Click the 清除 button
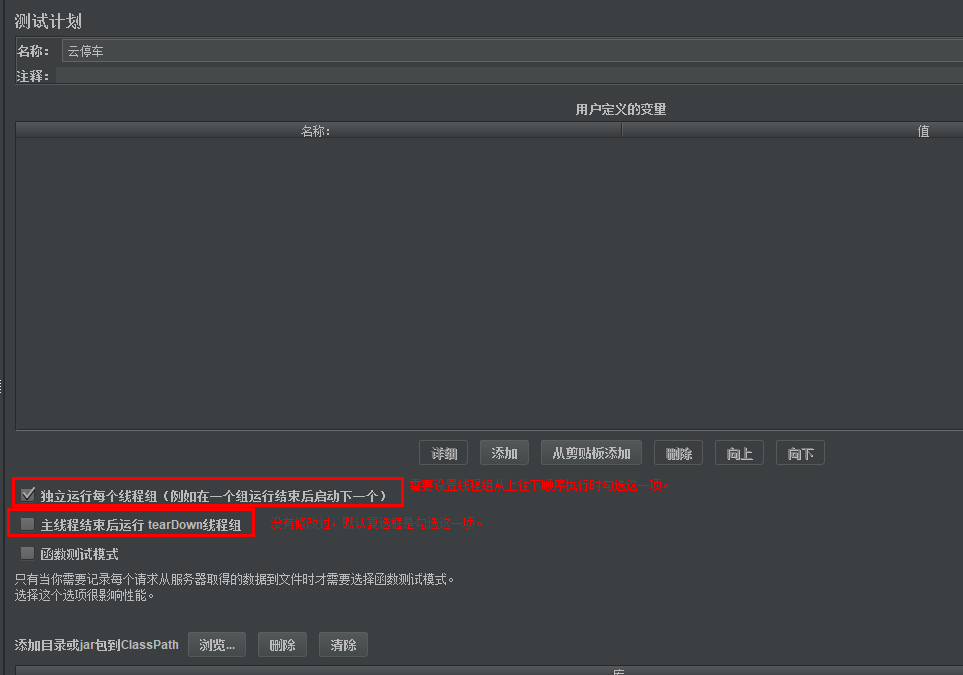The image size is (963, 675). [x=343, y=645]
